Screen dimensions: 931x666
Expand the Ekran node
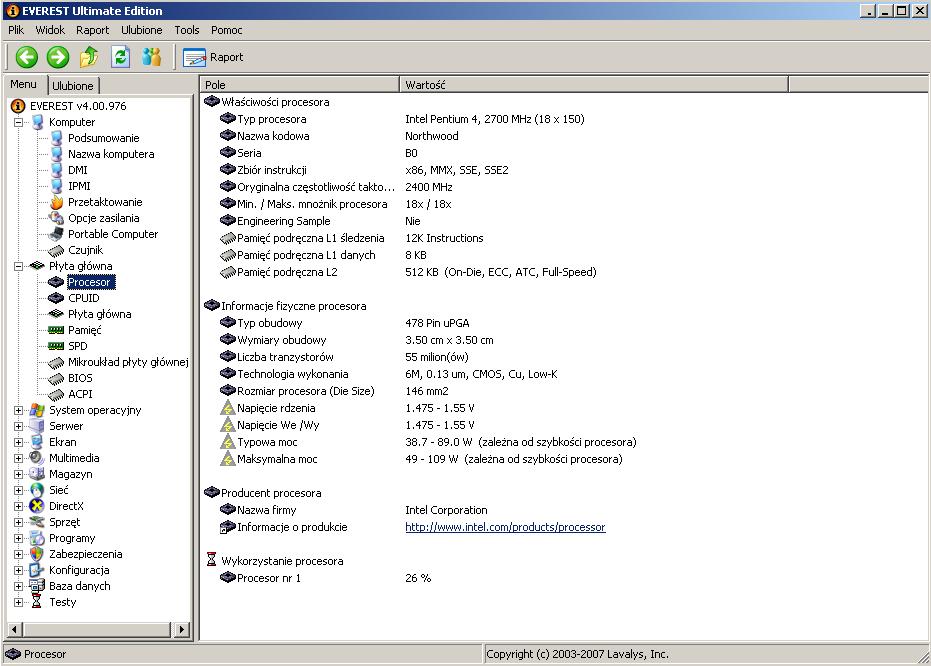(x=18, y=442)
